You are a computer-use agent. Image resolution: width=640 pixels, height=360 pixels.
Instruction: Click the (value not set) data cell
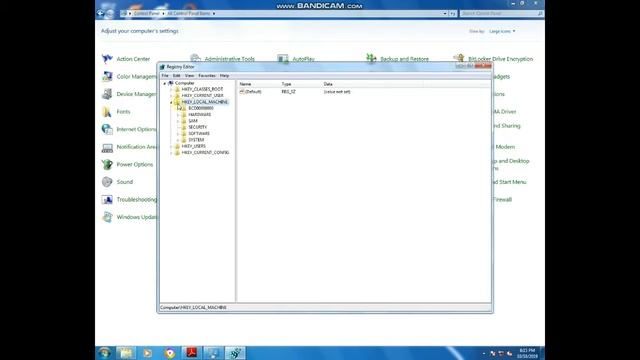pos(337,92)
